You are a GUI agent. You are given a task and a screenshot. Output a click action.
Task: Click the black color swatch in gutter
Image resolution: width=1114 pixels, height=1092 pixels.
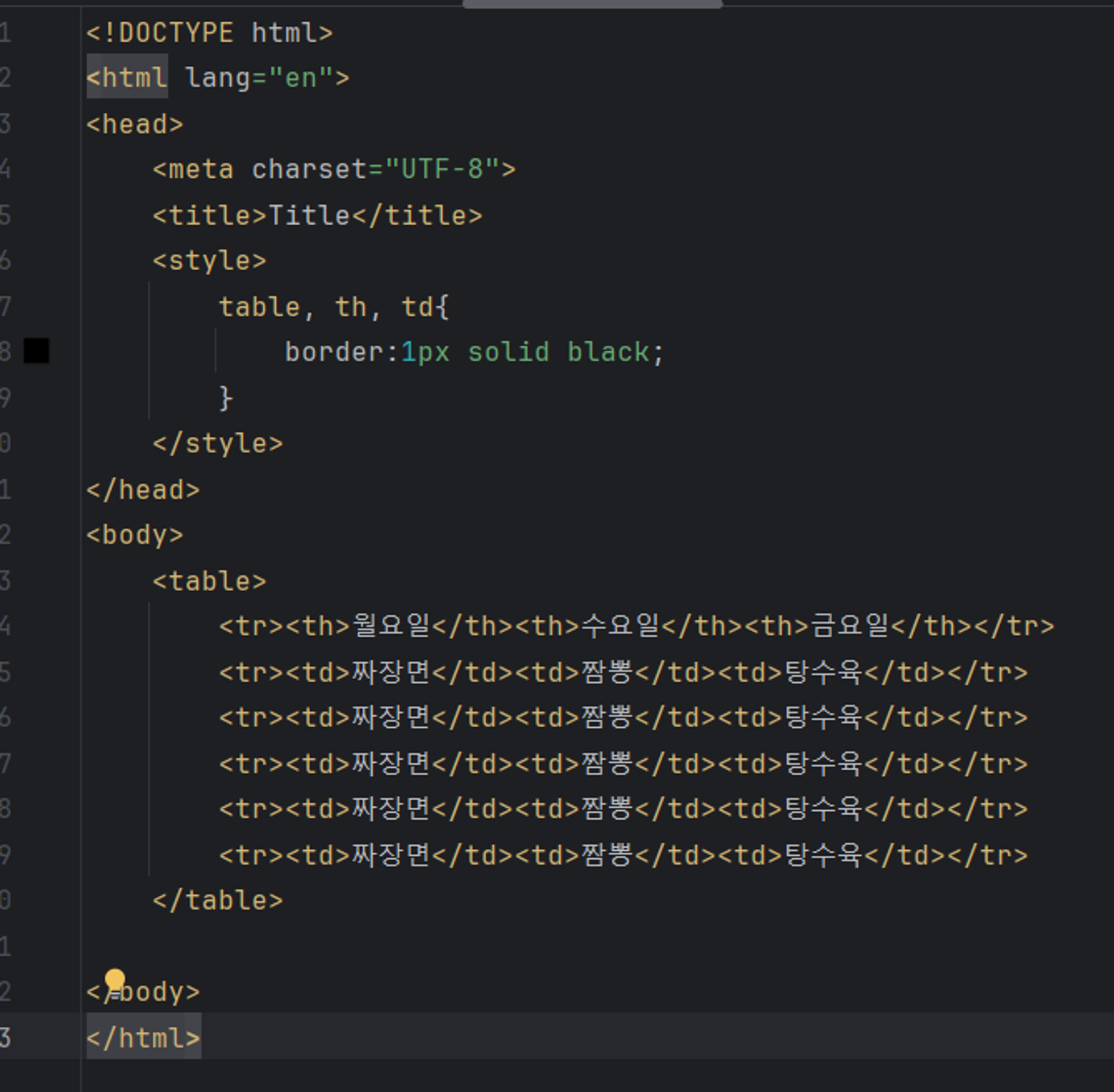click(x=36, y=351)
